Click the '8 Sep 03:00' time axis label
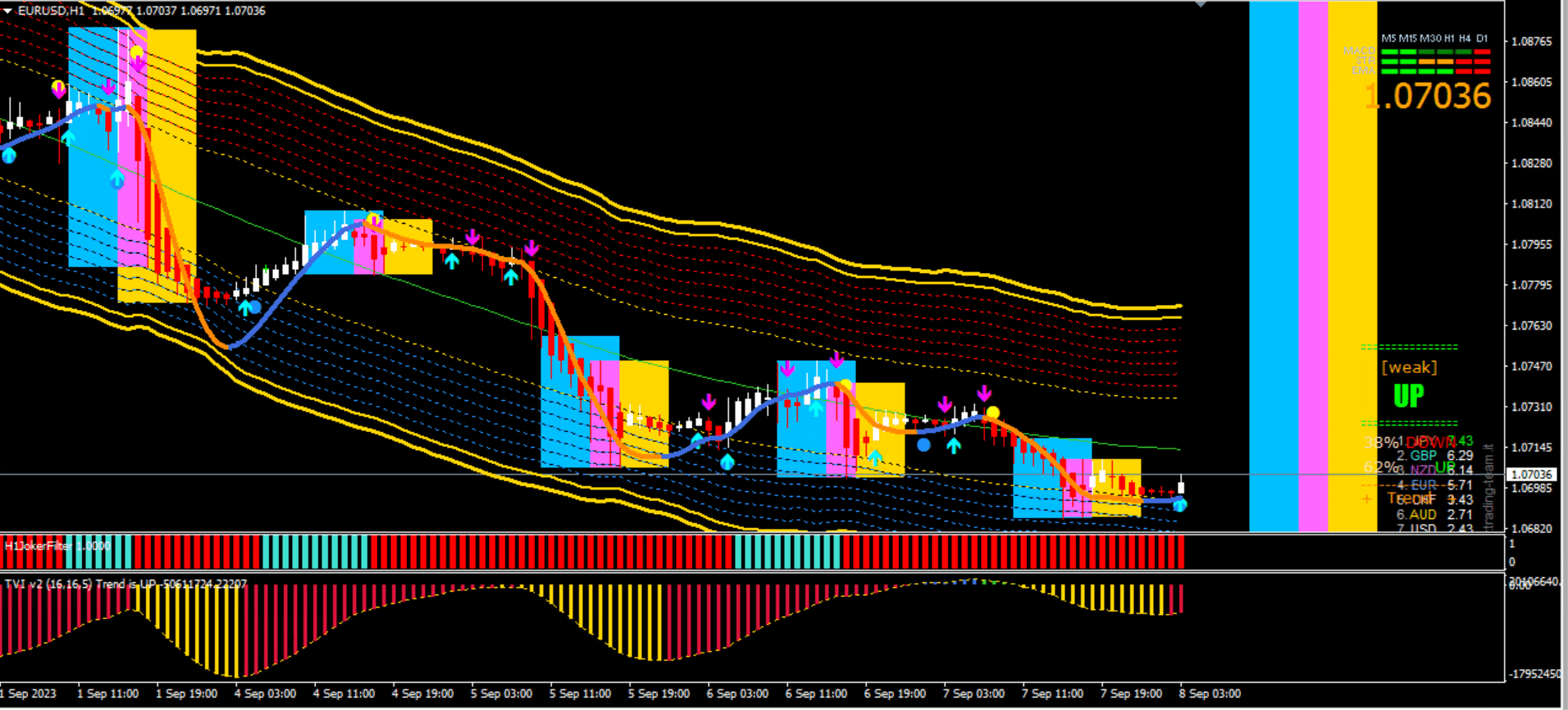 [x=1210, y=694]
